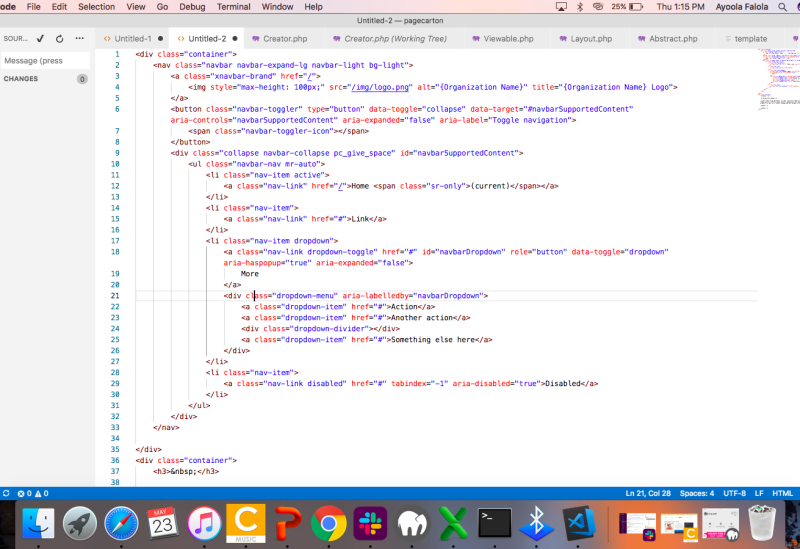Switch to the Viewable.php tab
This screenshot has width=800, height=549.
508,38
